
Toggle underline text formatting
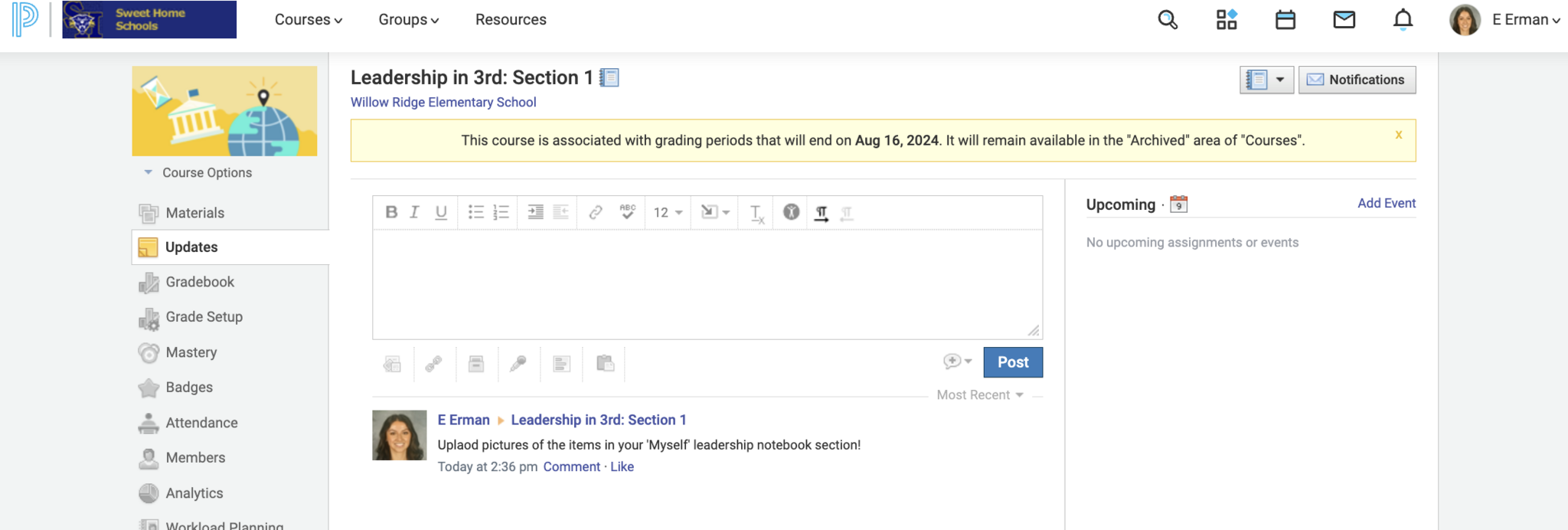click(441, 212)
